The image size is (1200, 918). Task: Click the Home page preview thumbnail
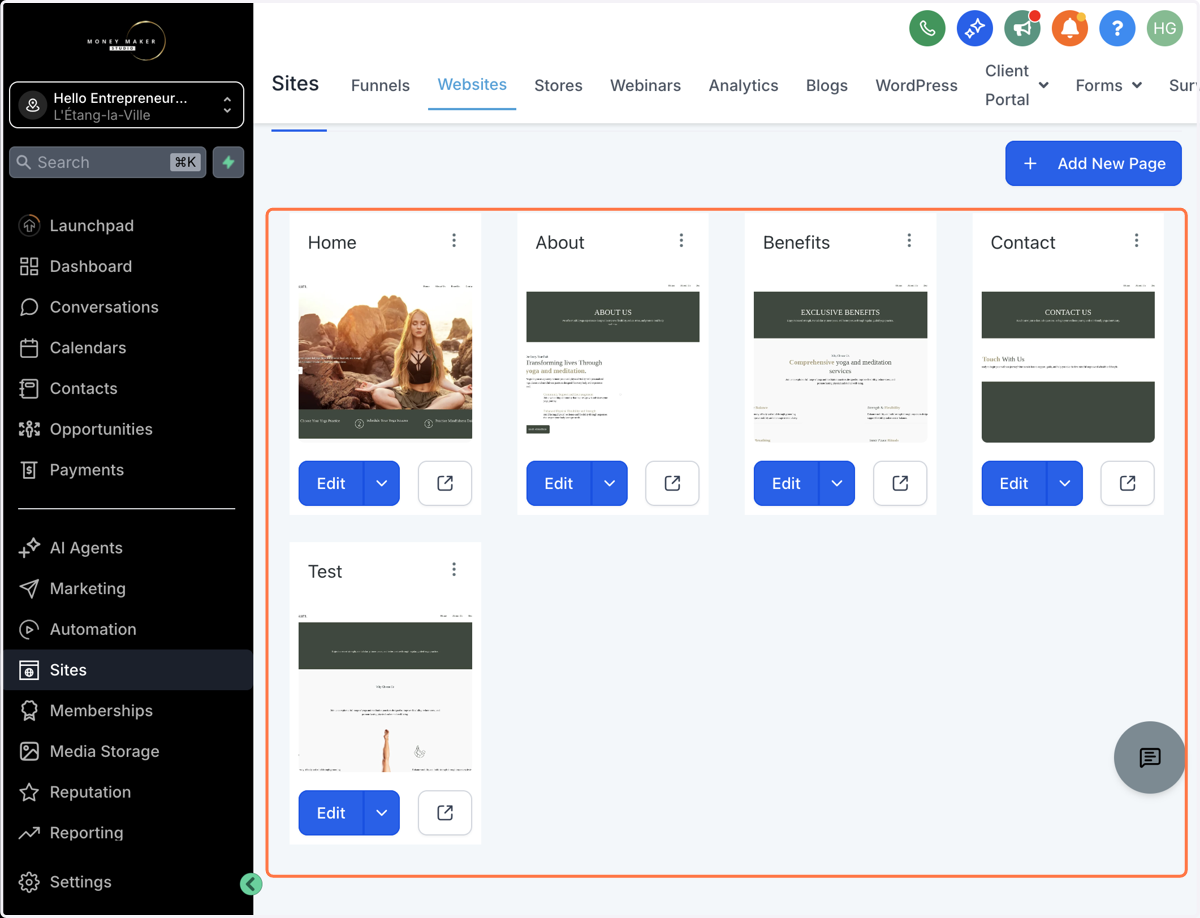385,360
